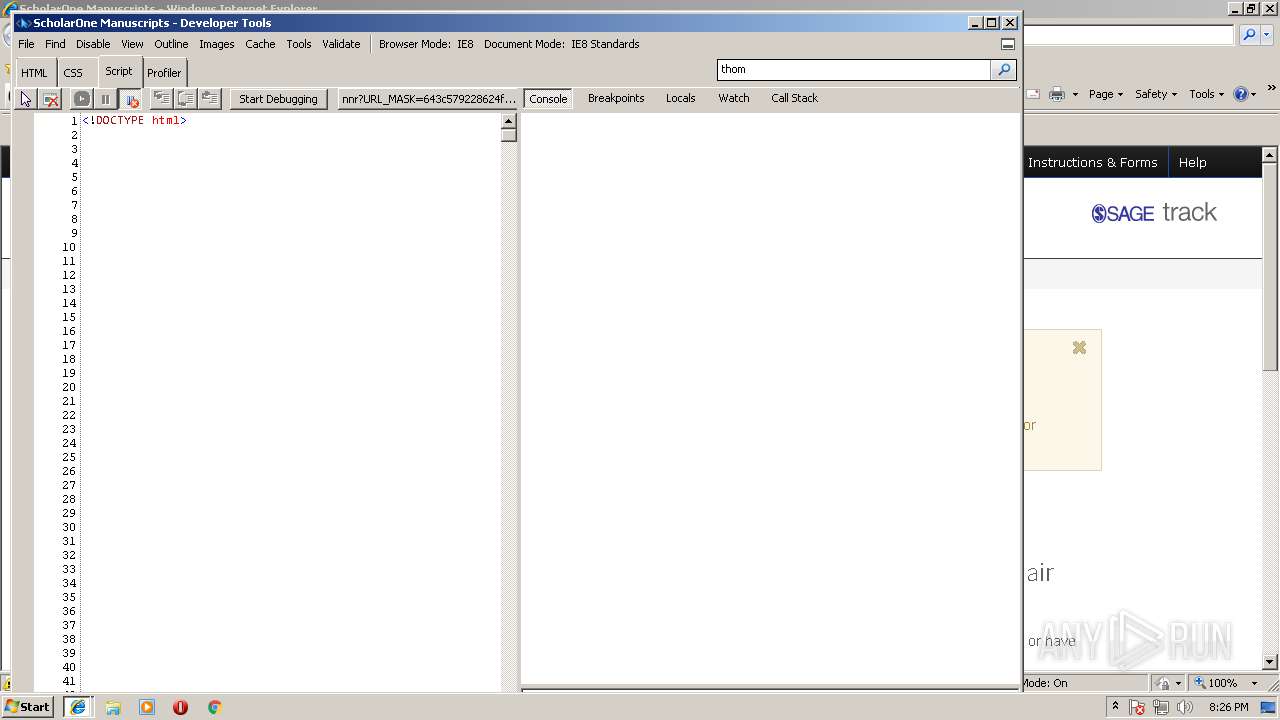
Task: Switch to the Console pane
Action: click(548, 99)
